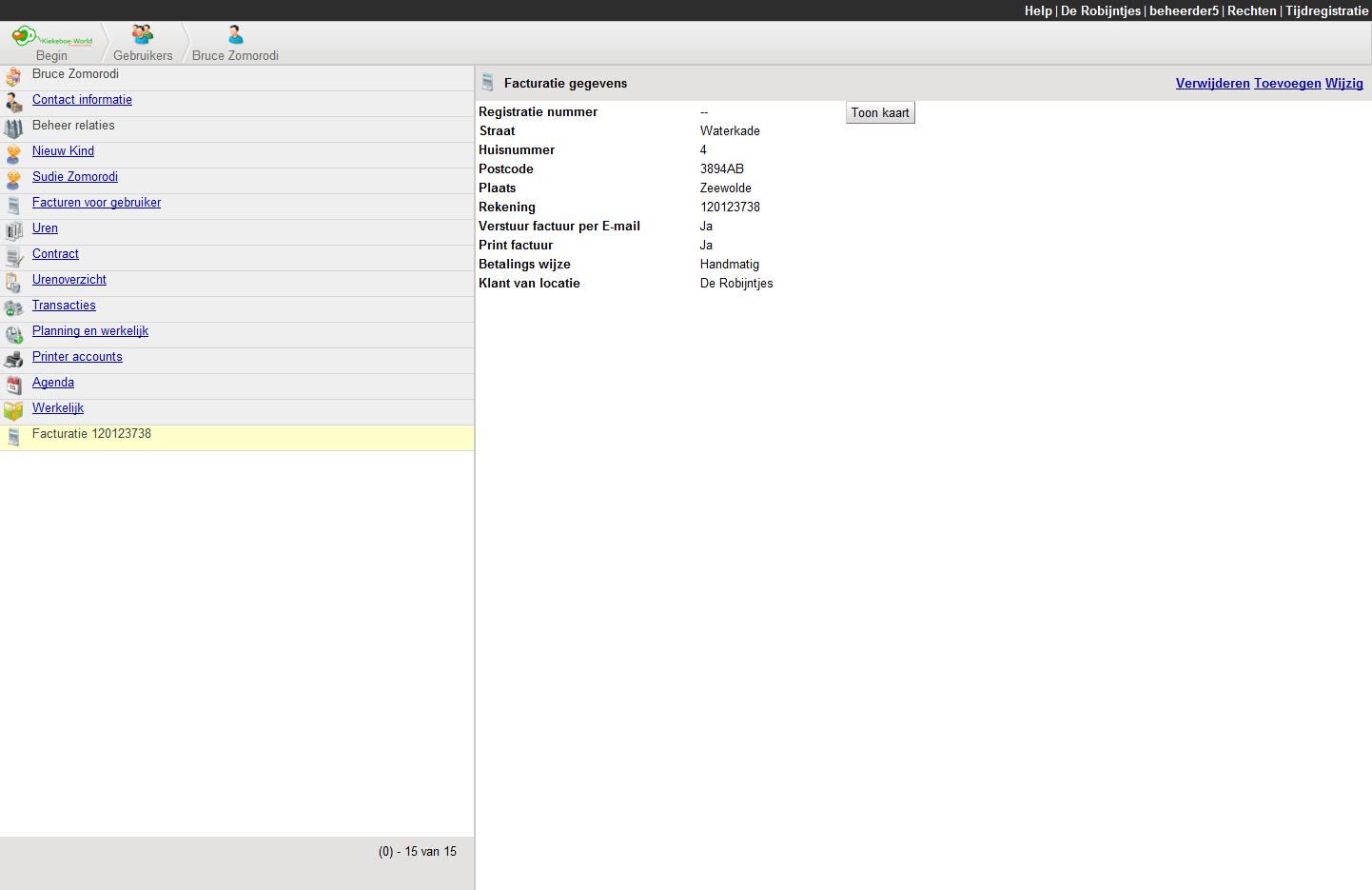
Task: Click the Werkelijk box icon
Action: coord(13,411)
